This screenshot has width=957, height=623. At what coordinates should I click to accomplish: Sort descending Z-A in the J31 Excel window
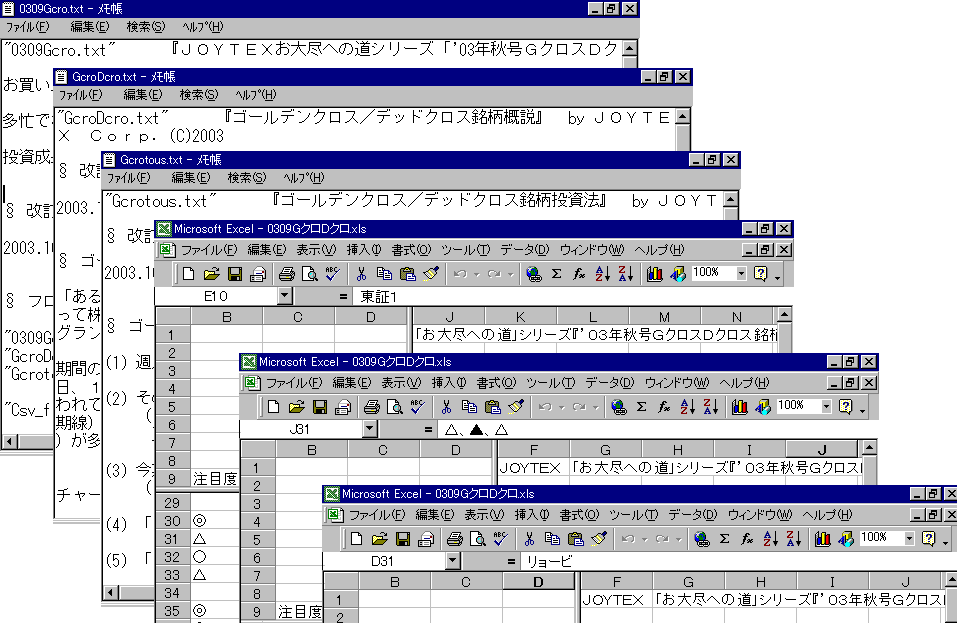point(710,407)
